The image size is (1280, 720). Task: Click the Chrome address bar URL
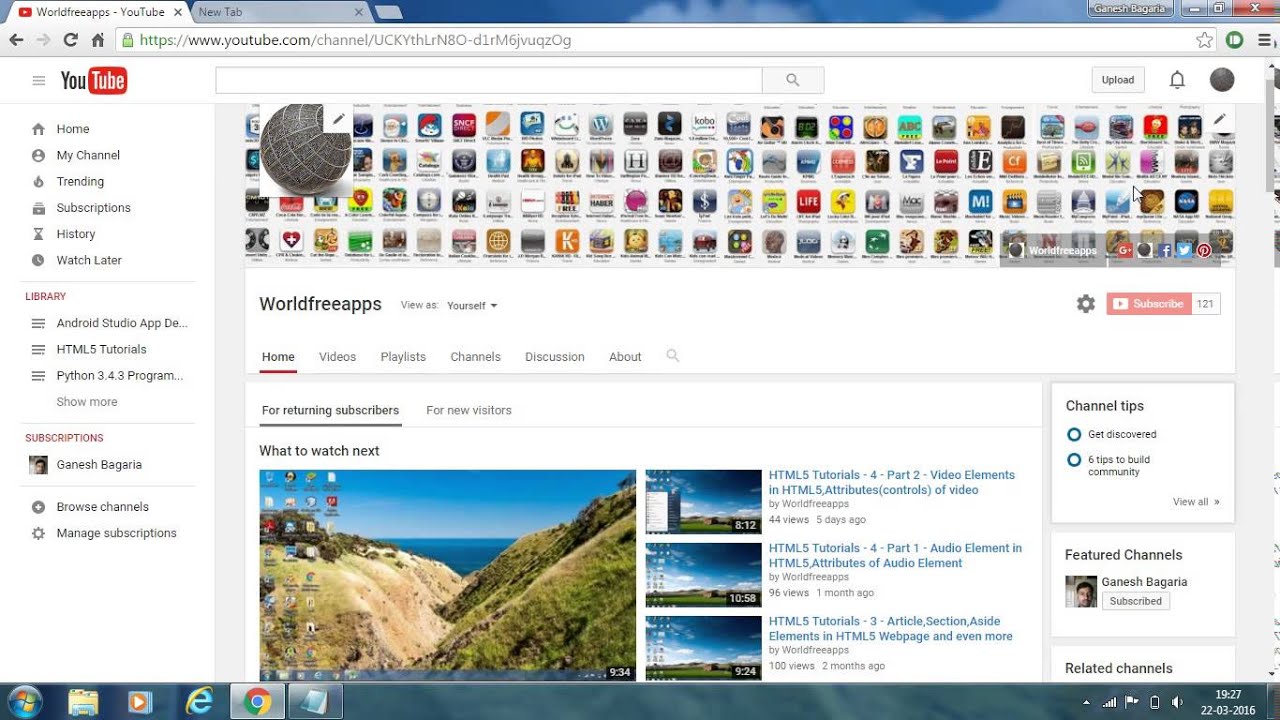(x=355, y=40)
